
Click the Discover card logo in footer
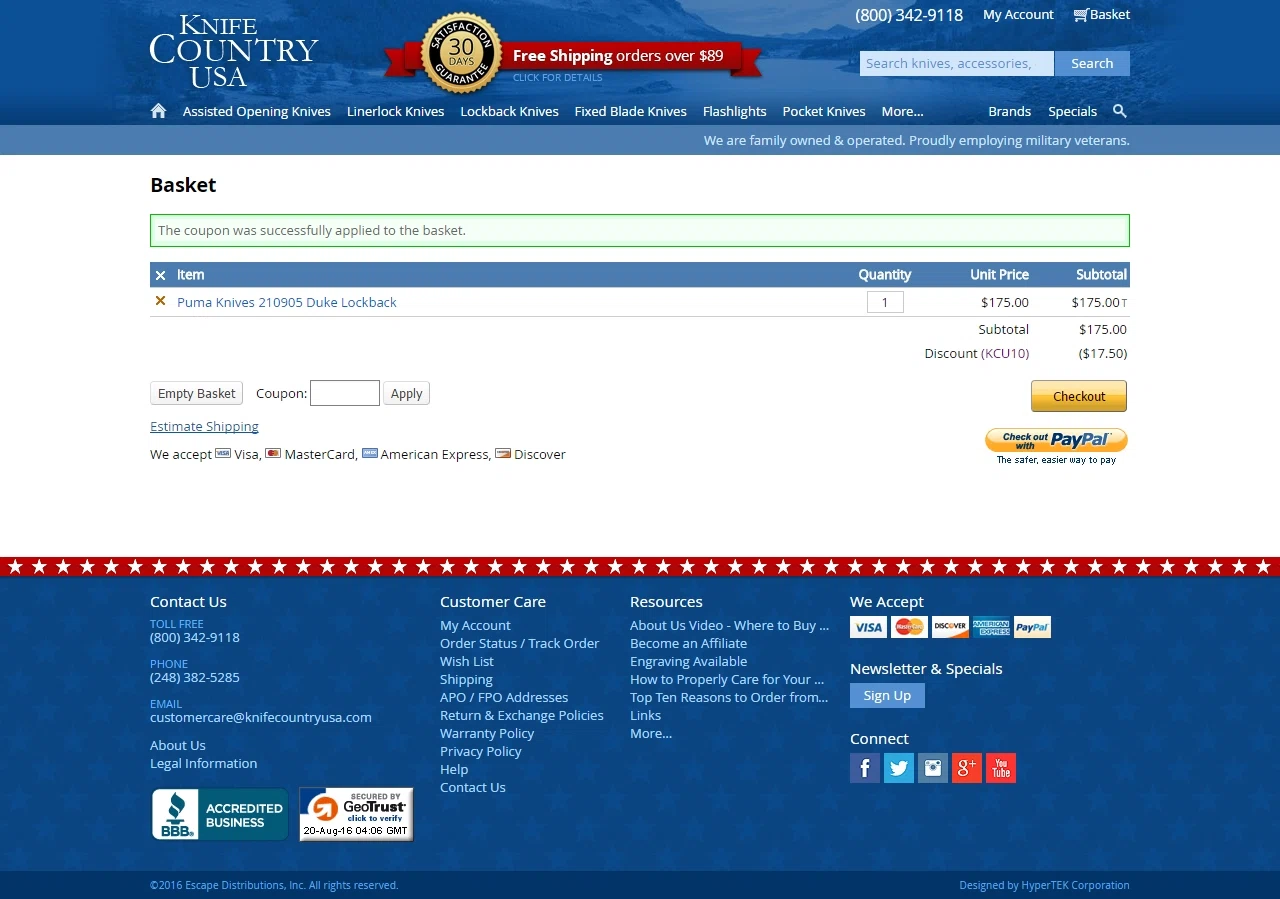pos(950,627)
